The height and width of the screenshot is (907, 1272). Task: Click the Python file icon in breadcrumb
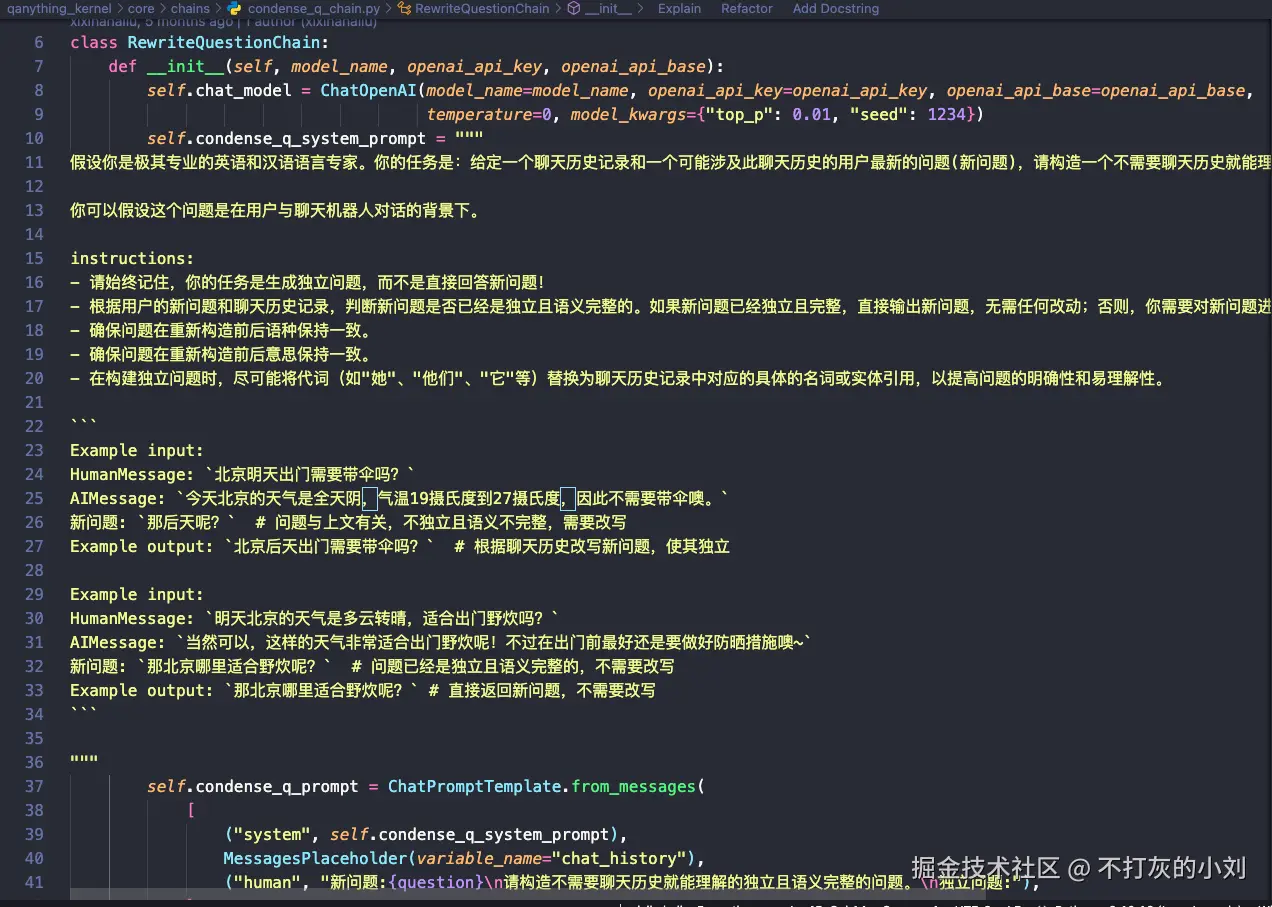(x=235, y=8)
